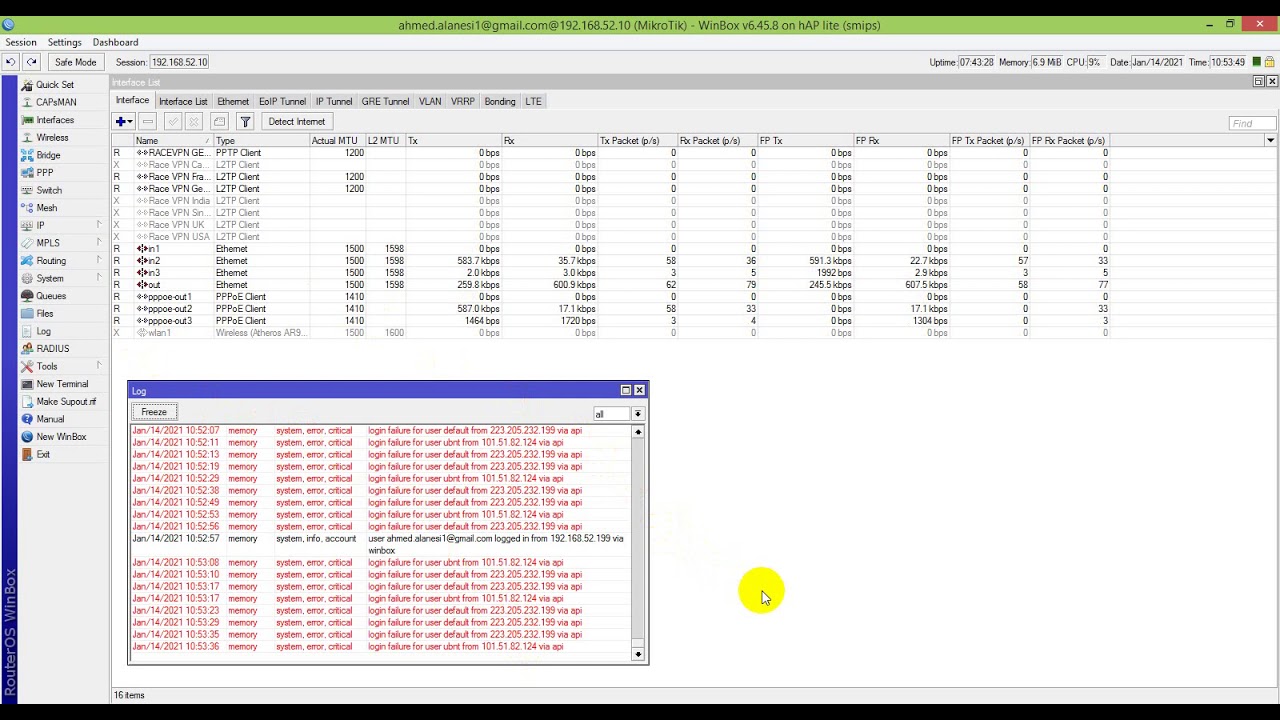Open the Filter funnel icon
The height and width of the screenshot is (720, 1280).
coord(245,122)
